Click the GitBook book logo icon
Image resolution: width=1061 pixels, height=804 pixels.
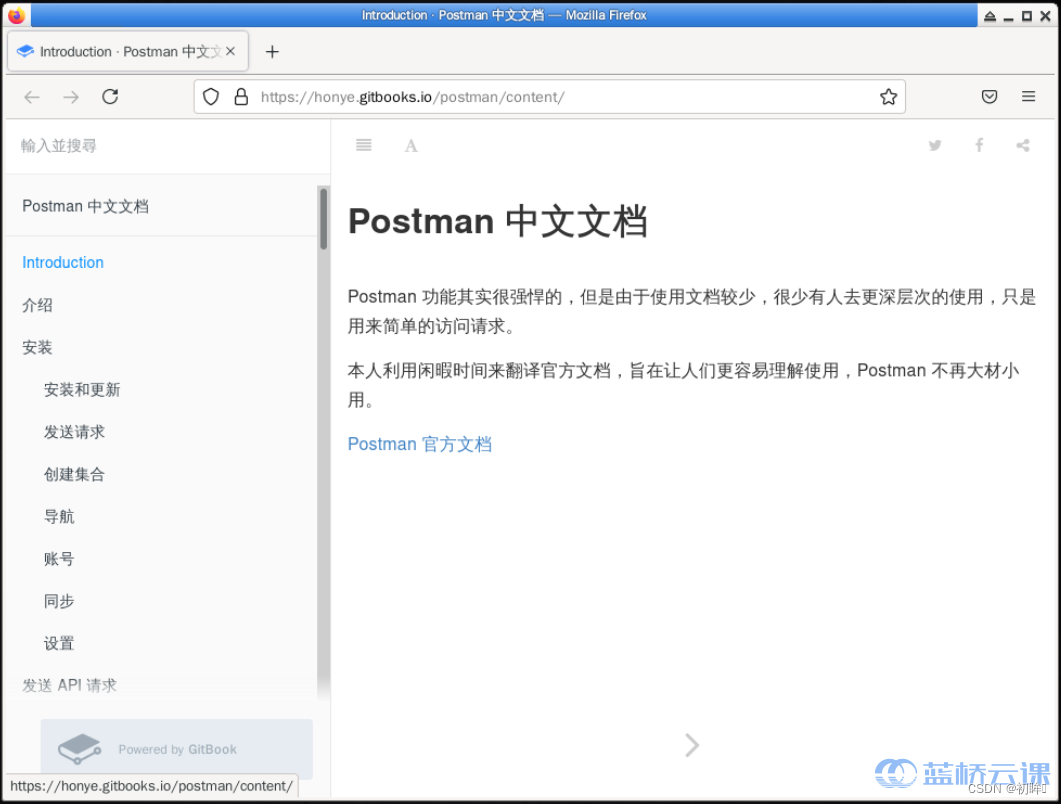click(79, 749)
